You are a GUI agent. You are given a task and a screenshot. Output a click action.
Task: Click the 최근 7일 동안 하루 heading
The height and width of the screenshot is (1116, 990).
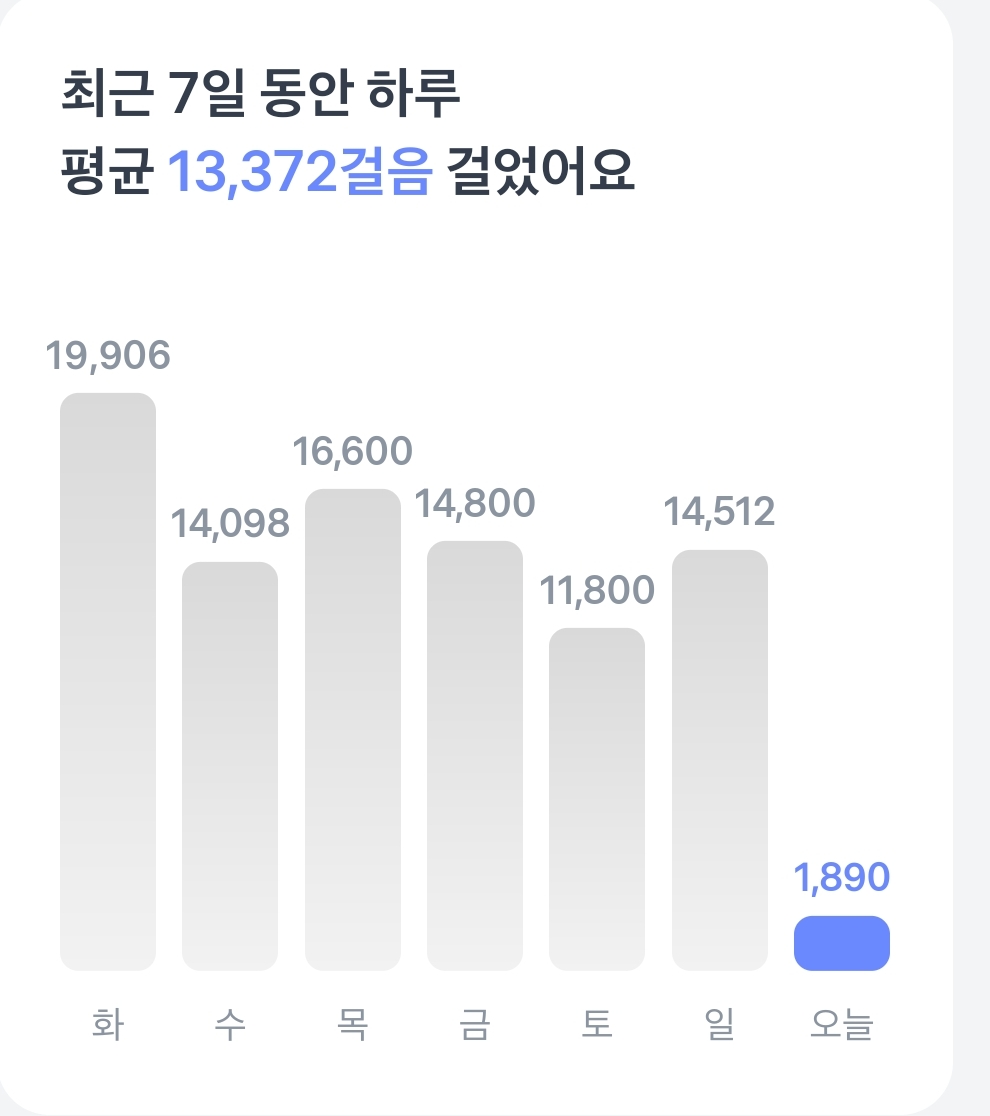coord(260,93)
